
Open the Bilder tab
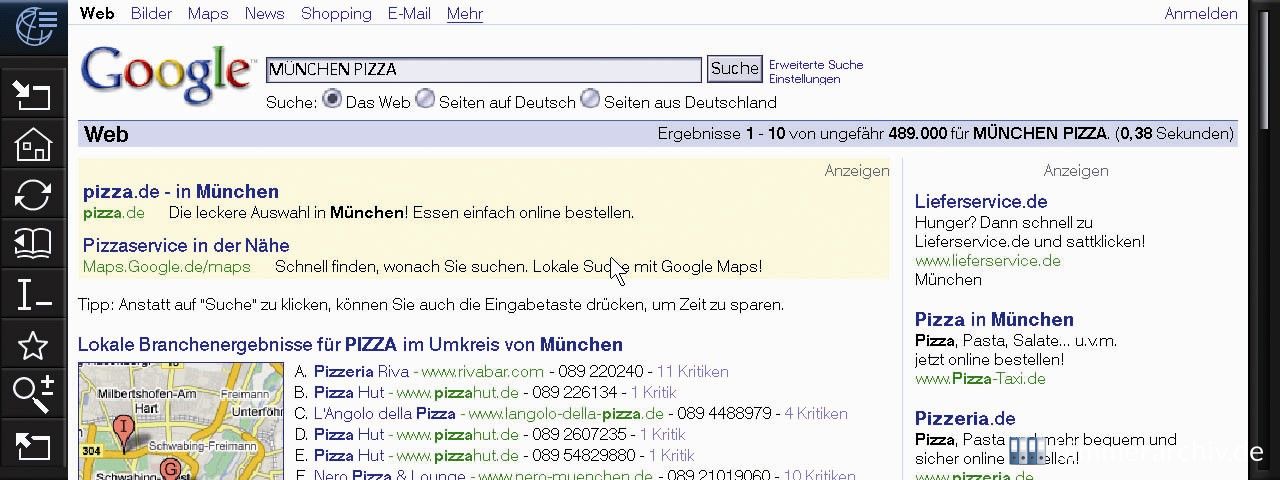coord(151,13)
